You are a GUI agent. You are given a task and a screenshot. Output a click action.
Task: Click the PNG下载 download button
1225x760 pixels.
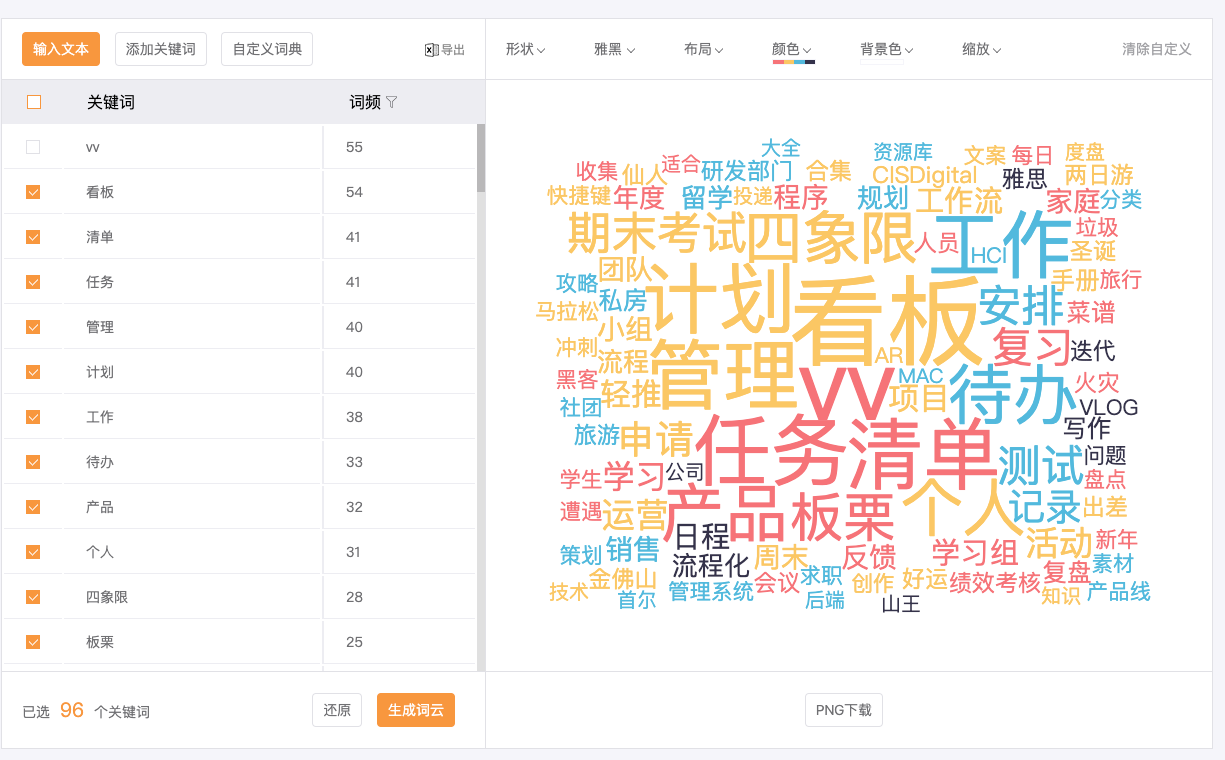(843, 710)
